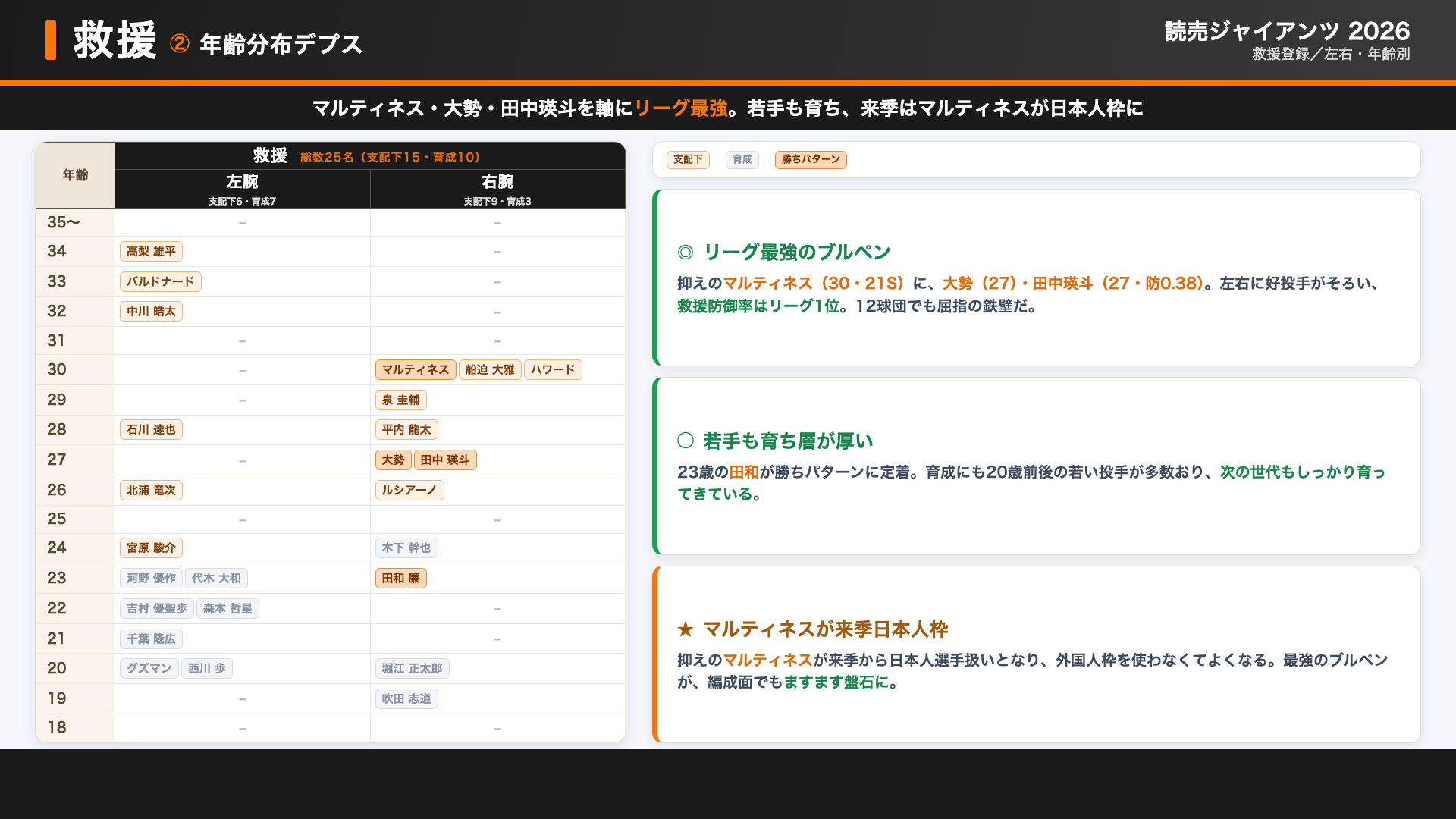Select player chip 田中 瑛斗
Screen dimensions: 1456x819
(445, 460)
